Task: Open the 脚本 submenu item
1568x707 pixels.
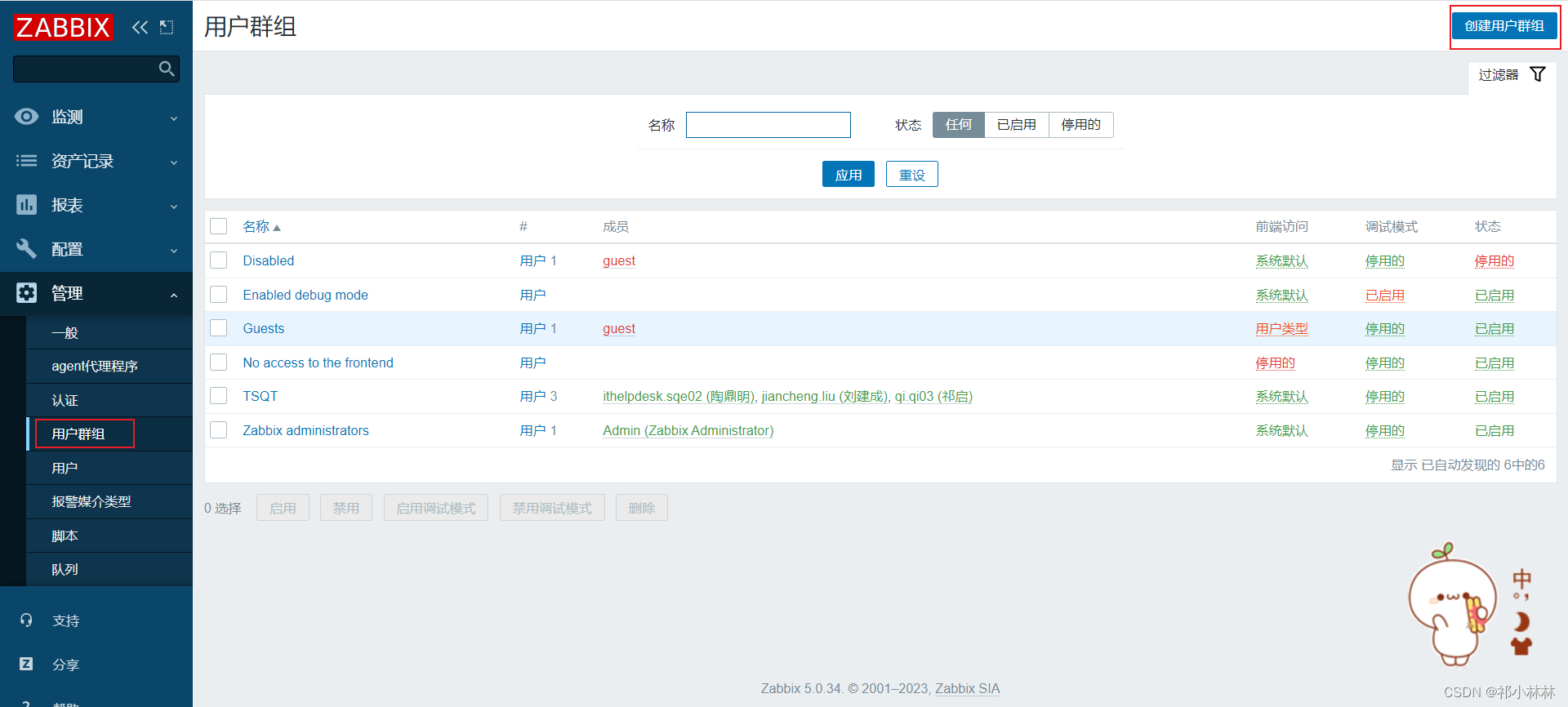Action: click(x=109, y=536)
